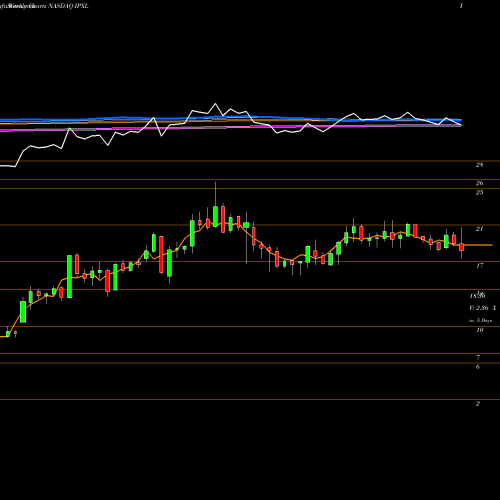The width and height of the screenshot is (500, 500).
Task: Click the highest peak of the white indicator line
Action: coord(215,104)
